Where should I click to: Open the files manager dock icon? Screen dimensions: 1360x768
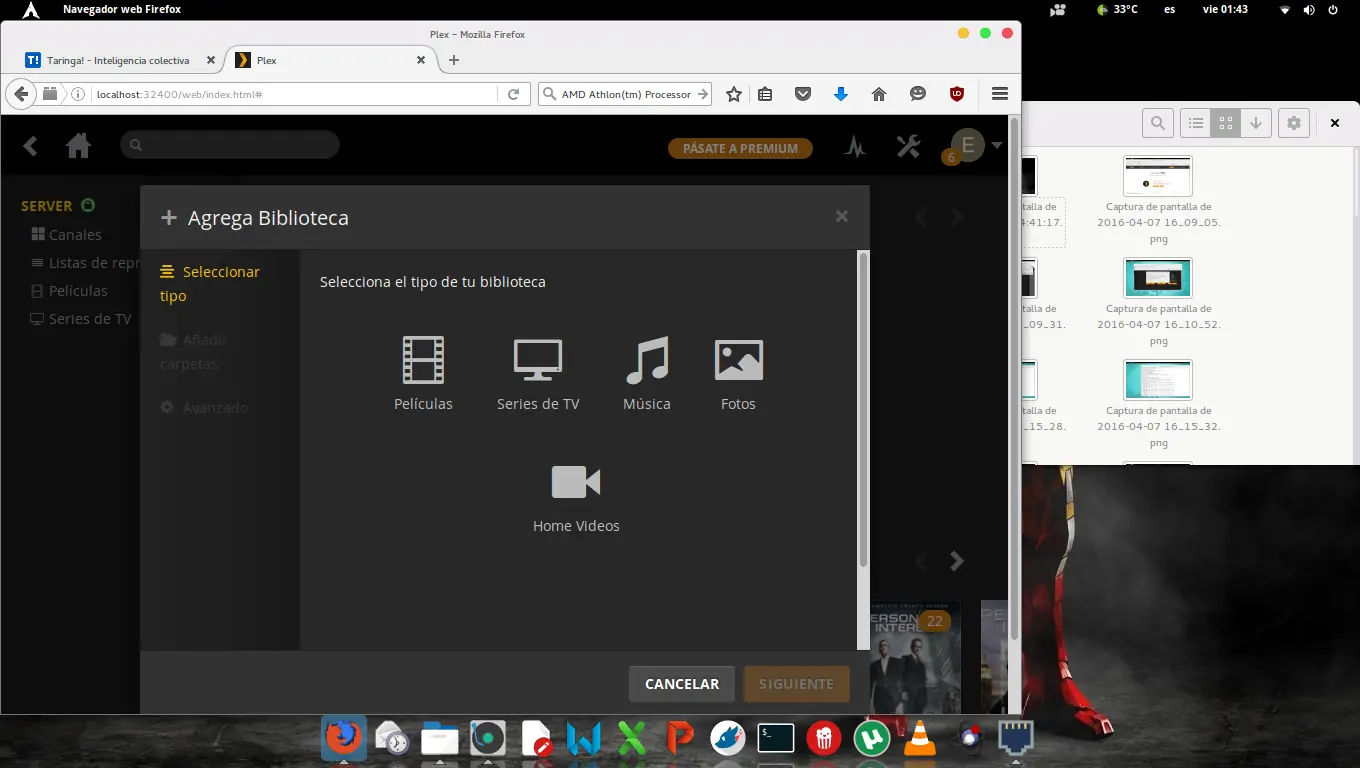click(440, 738)
